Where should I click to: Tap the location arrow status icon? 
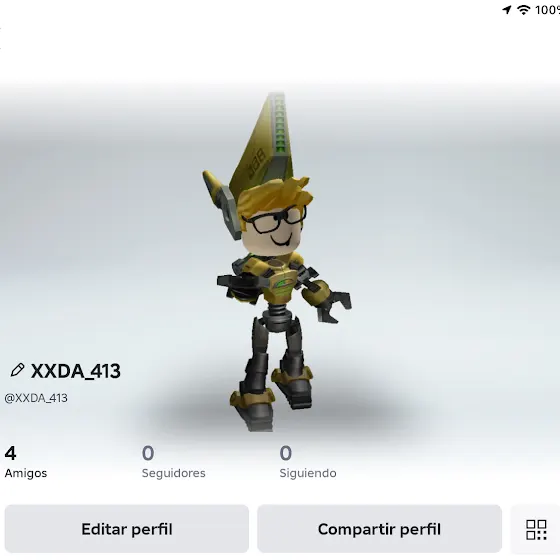click(506, 10)
